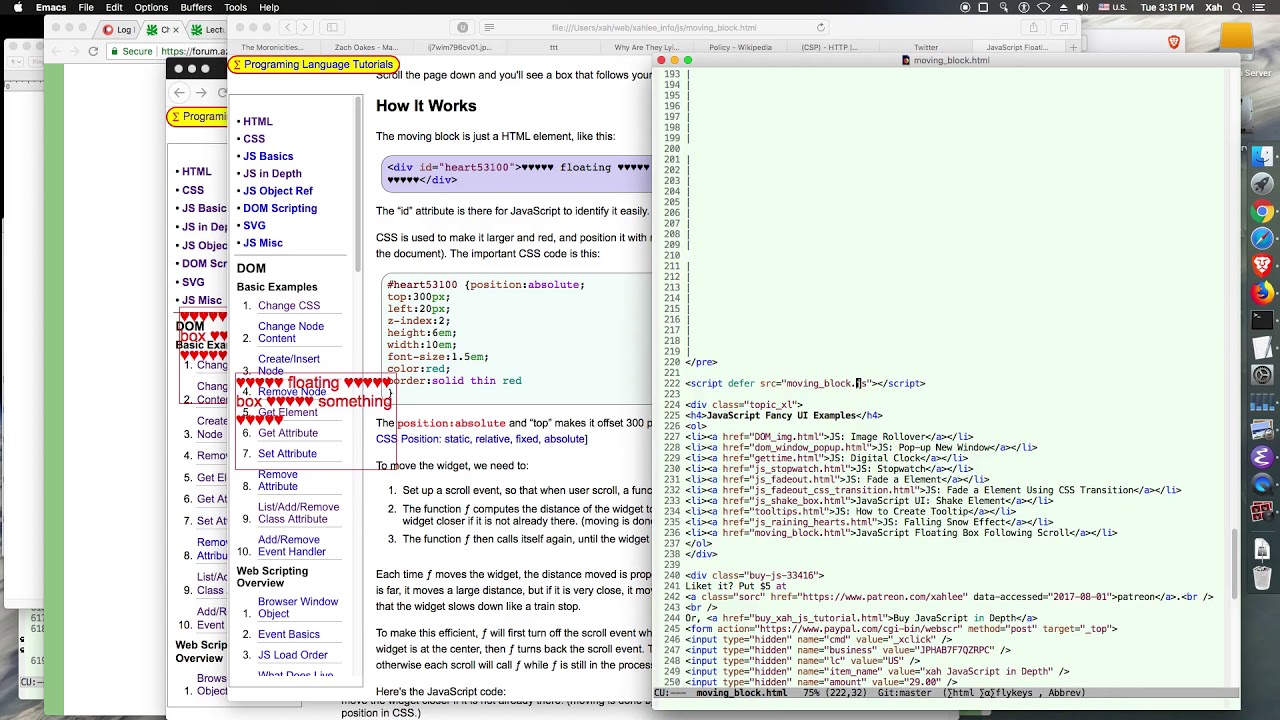Open the Help menu
Viewport: 1280px width, 720px height.
pyautogui.click(x=269, y=7)
